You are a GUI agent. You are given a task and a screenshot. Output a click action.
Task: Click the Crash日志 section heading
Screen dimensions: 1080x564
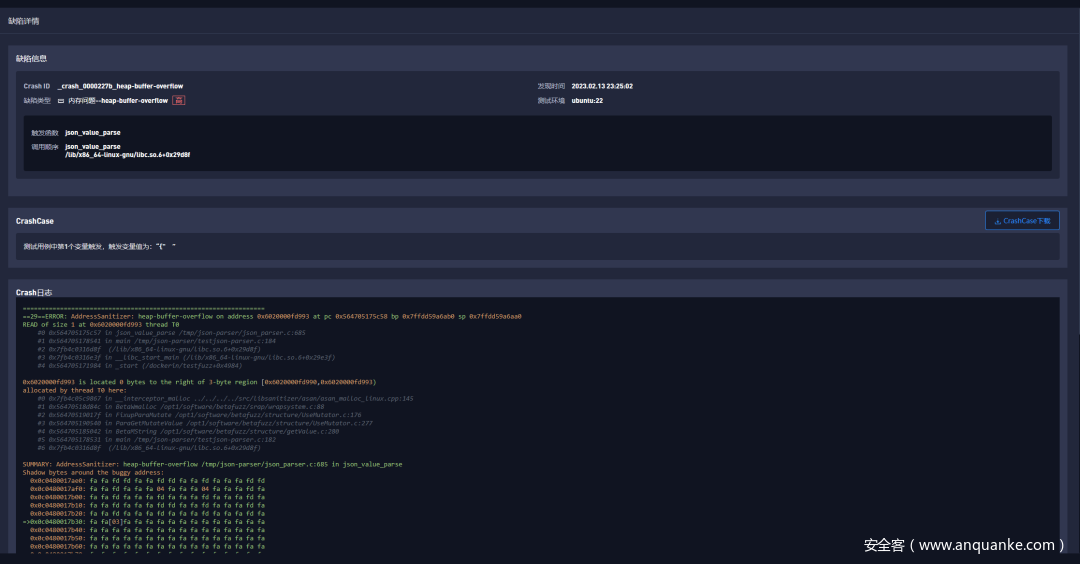point(34,292)
